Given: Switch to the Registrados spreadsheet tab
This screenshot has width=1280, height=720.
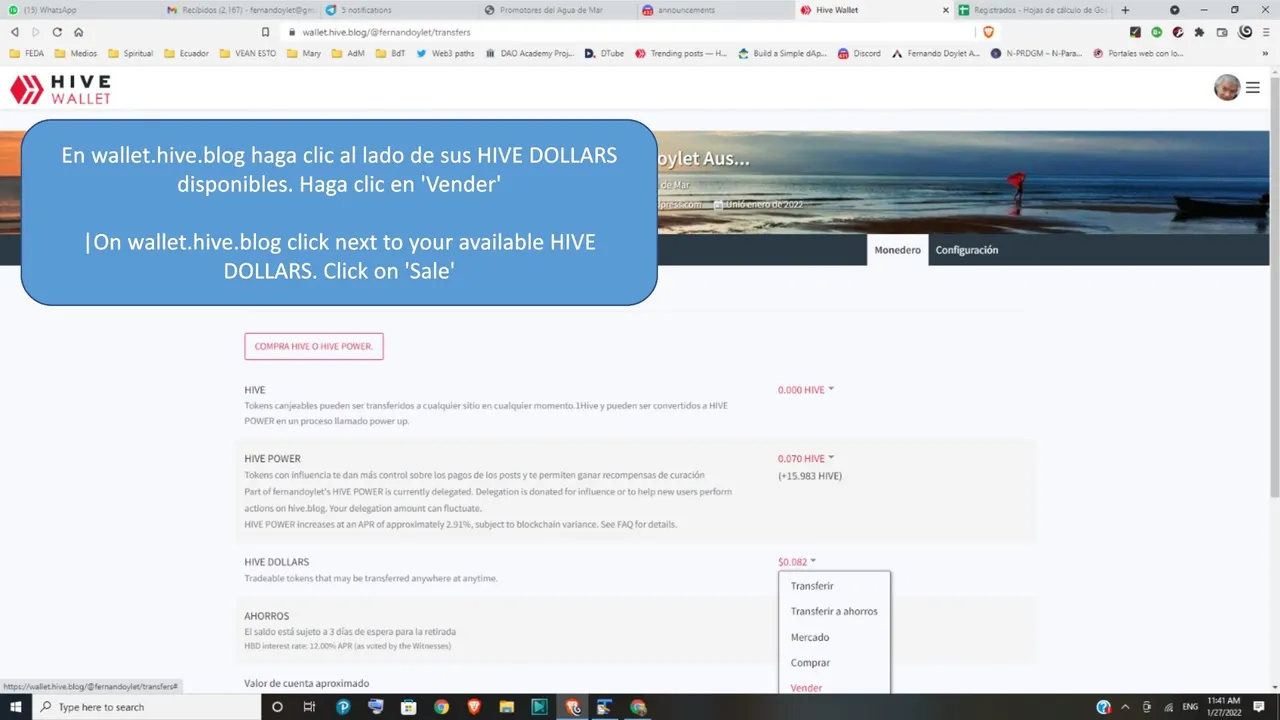Looking at the screenshot, I should [x=1032, y=10].
